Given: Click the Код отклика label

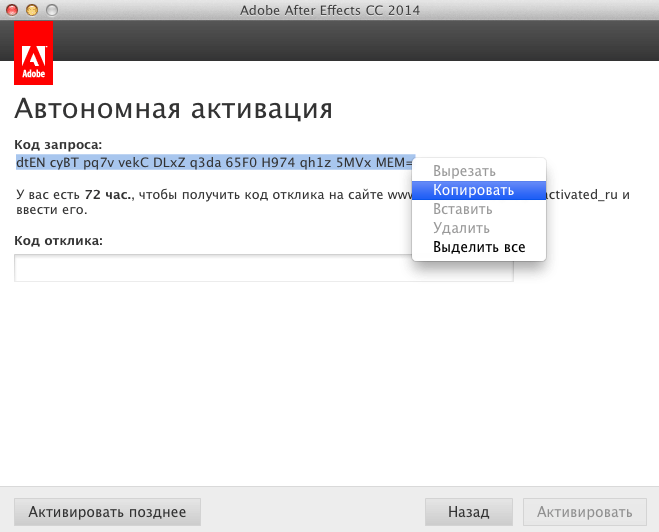Looking at the screenshot, I should tap(58, 241).
